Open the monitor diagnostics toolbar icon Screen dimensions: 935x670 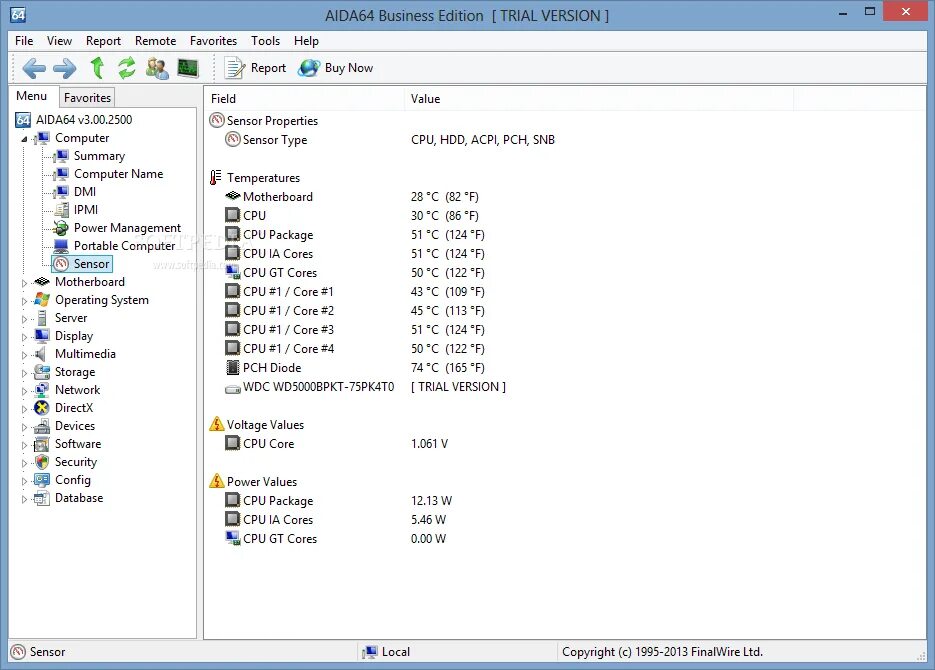(188, 68)
